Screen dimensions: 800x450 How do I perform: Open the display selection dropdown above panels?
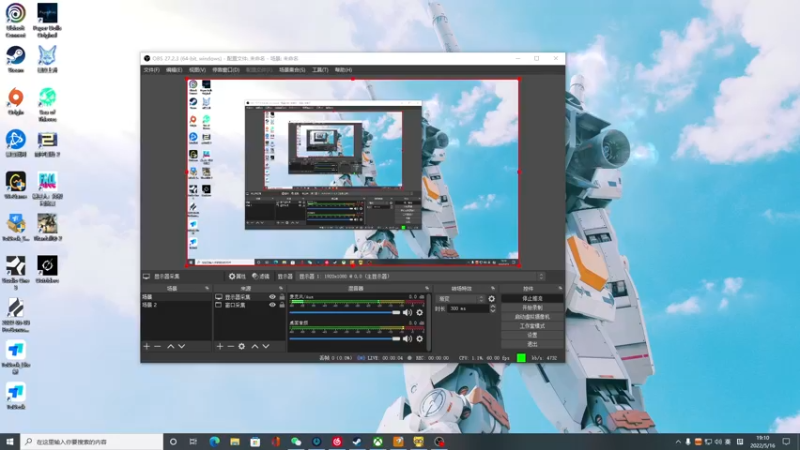pos(418,276)
